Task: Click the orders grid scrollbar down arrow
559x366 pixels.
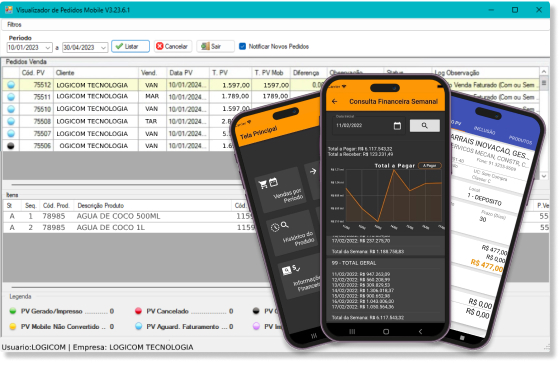Action: (544, 176)
